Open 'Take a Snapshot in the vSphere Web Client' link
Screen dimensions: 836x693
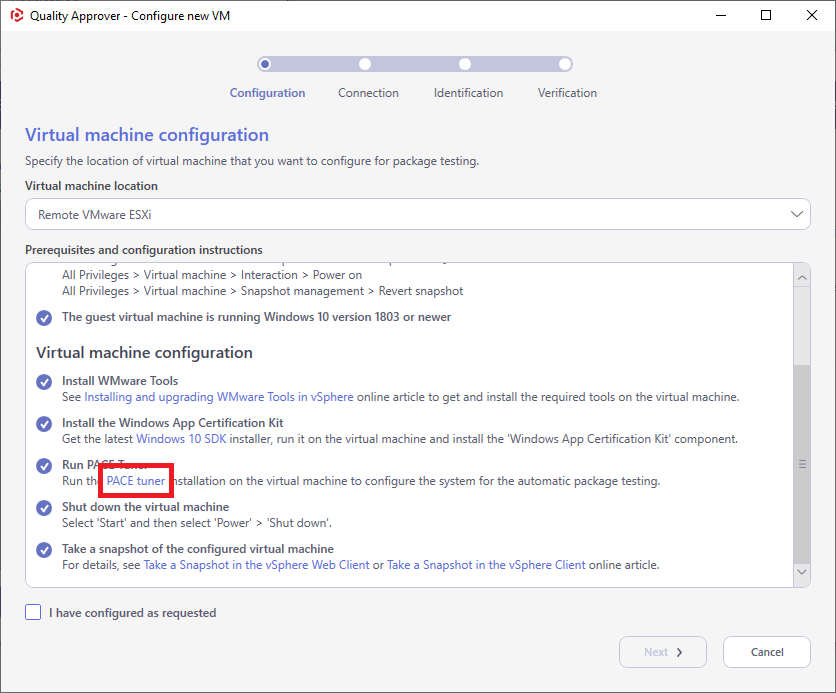[256, 565]
